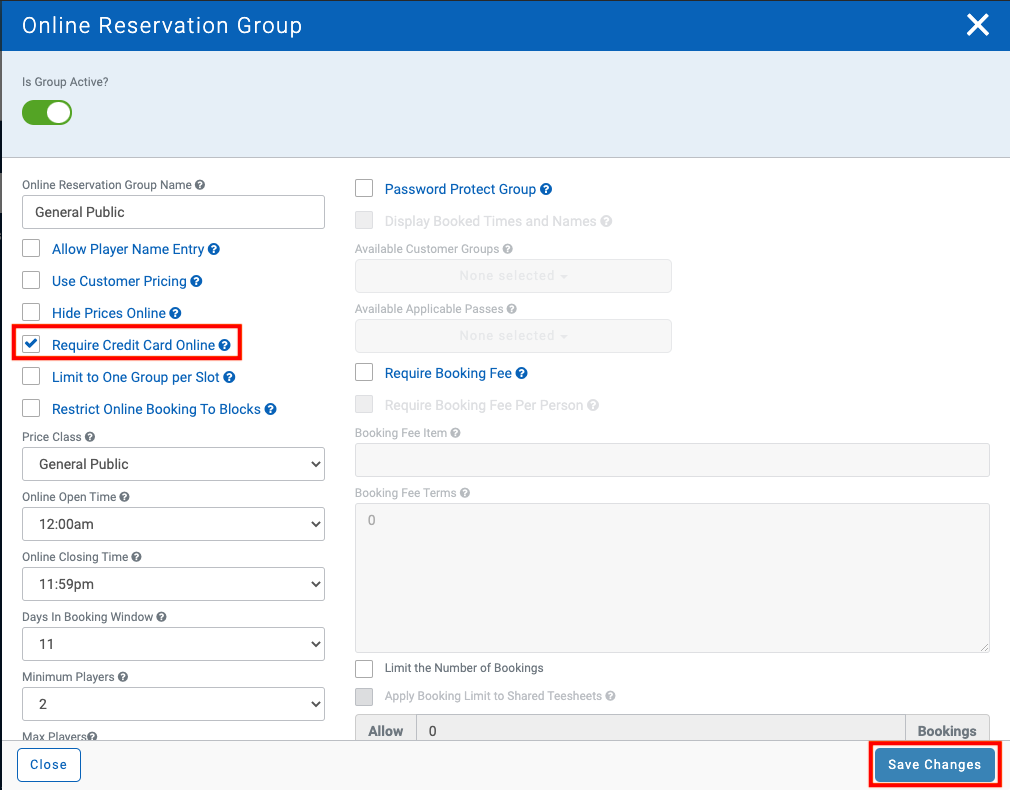This screenshot has height=790, width=1010.
Task: Click the Hide Prices Online label
Action: click(109, 313)
